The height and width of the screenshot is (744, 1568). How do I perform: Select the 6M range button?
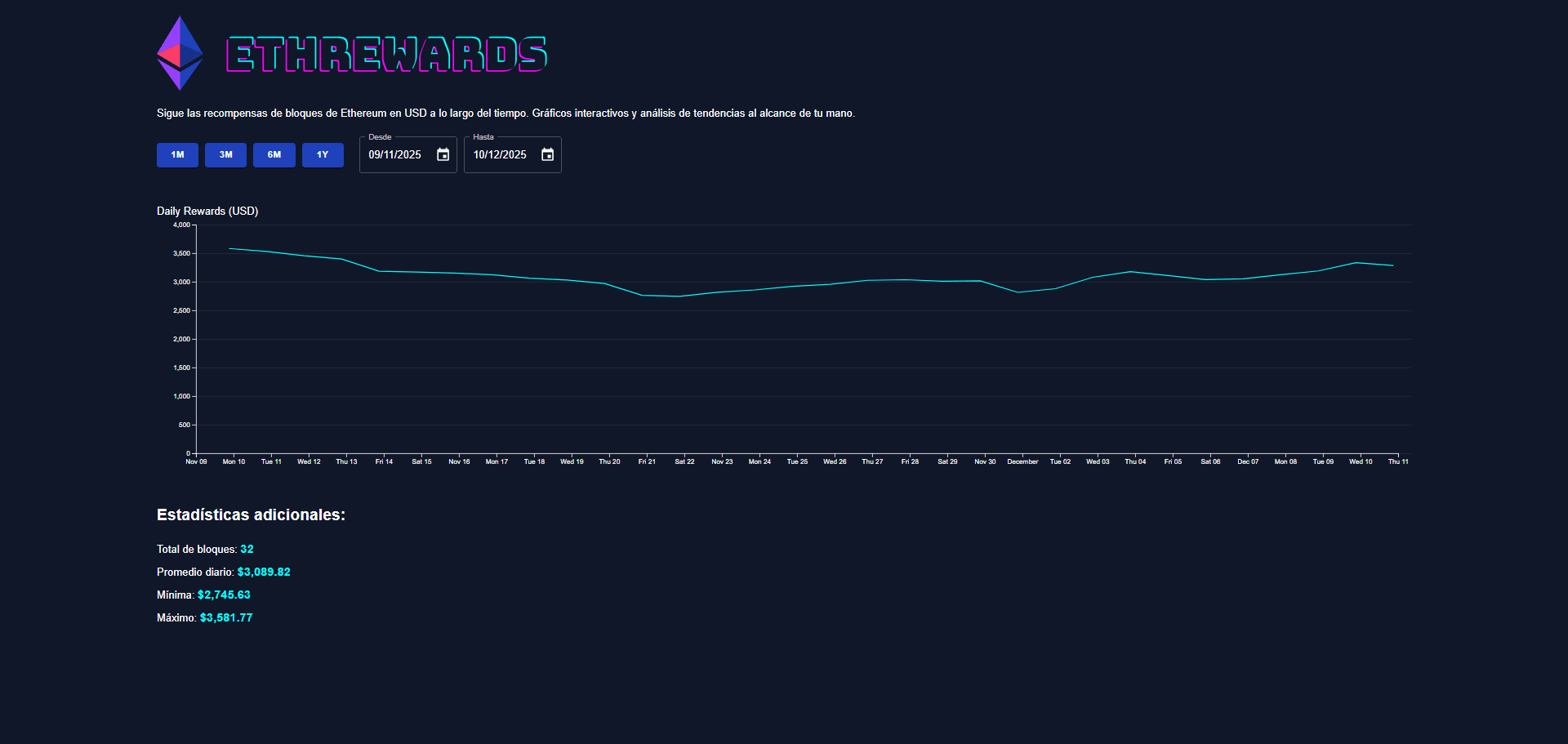coord(274,154)
